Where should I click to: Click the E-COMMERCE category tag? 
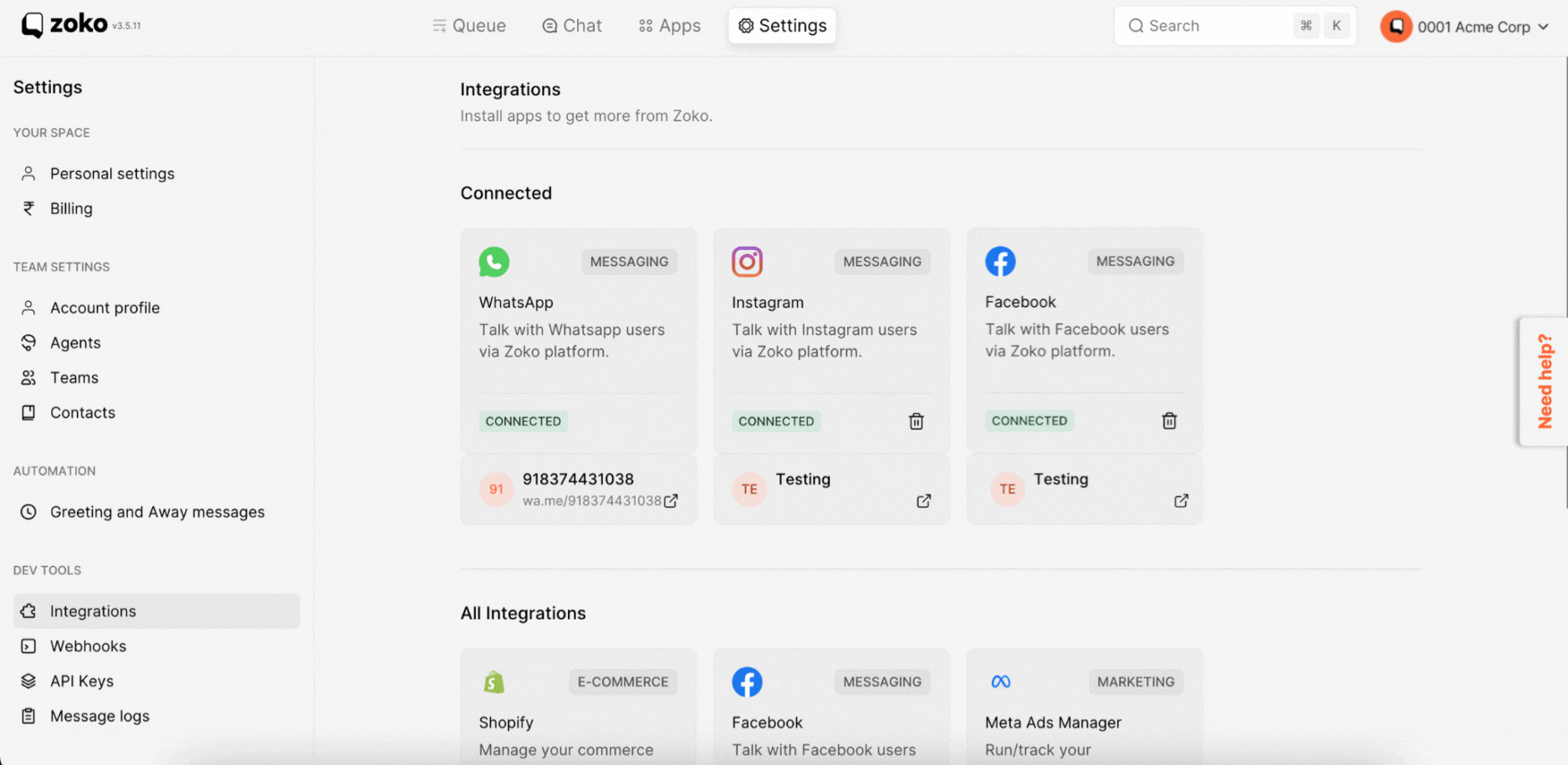tap(623, 682)
